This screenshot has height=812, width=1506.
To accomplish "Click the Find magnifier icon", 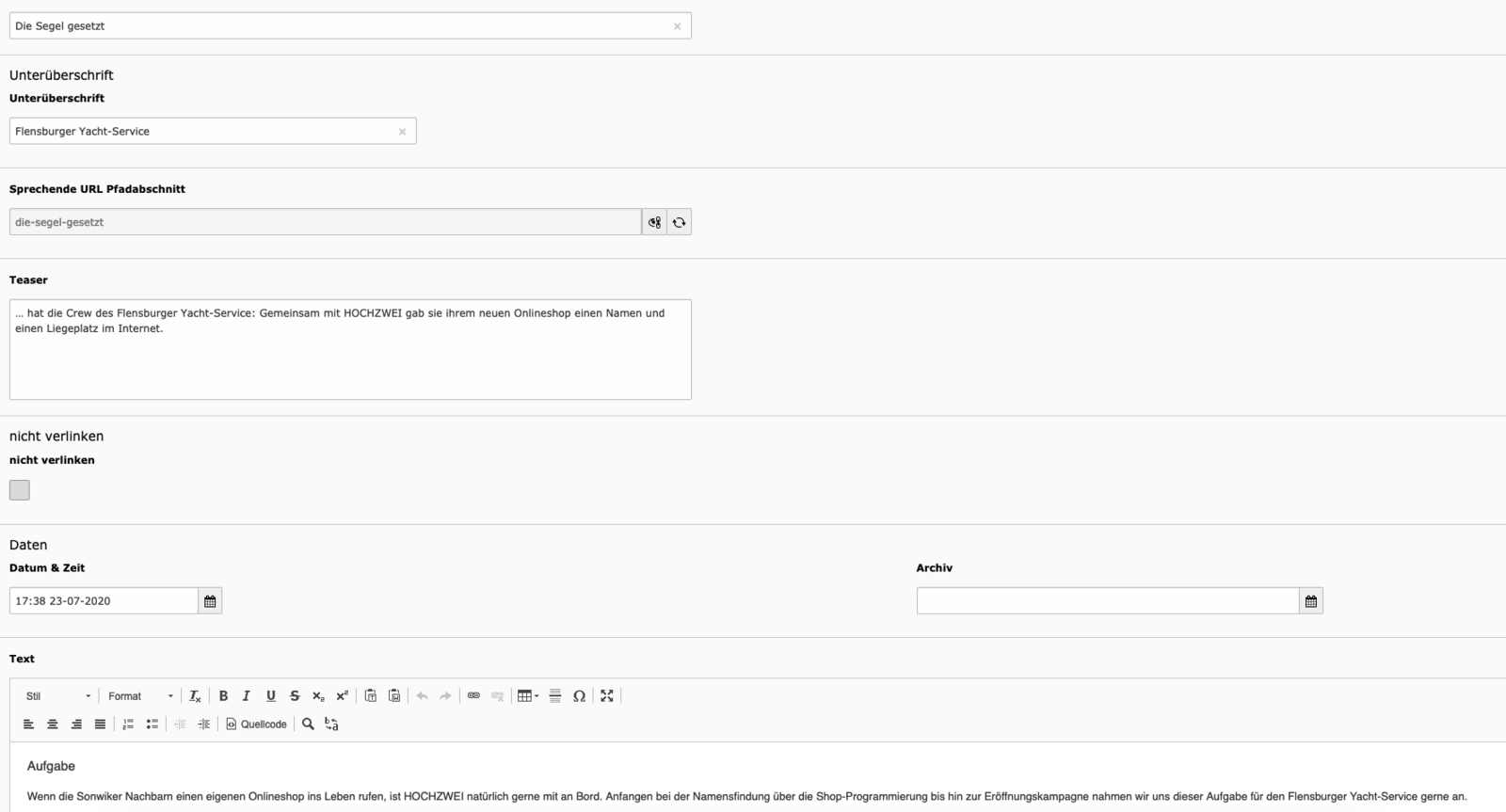I will pyautogui.click(x=308, y=724).
